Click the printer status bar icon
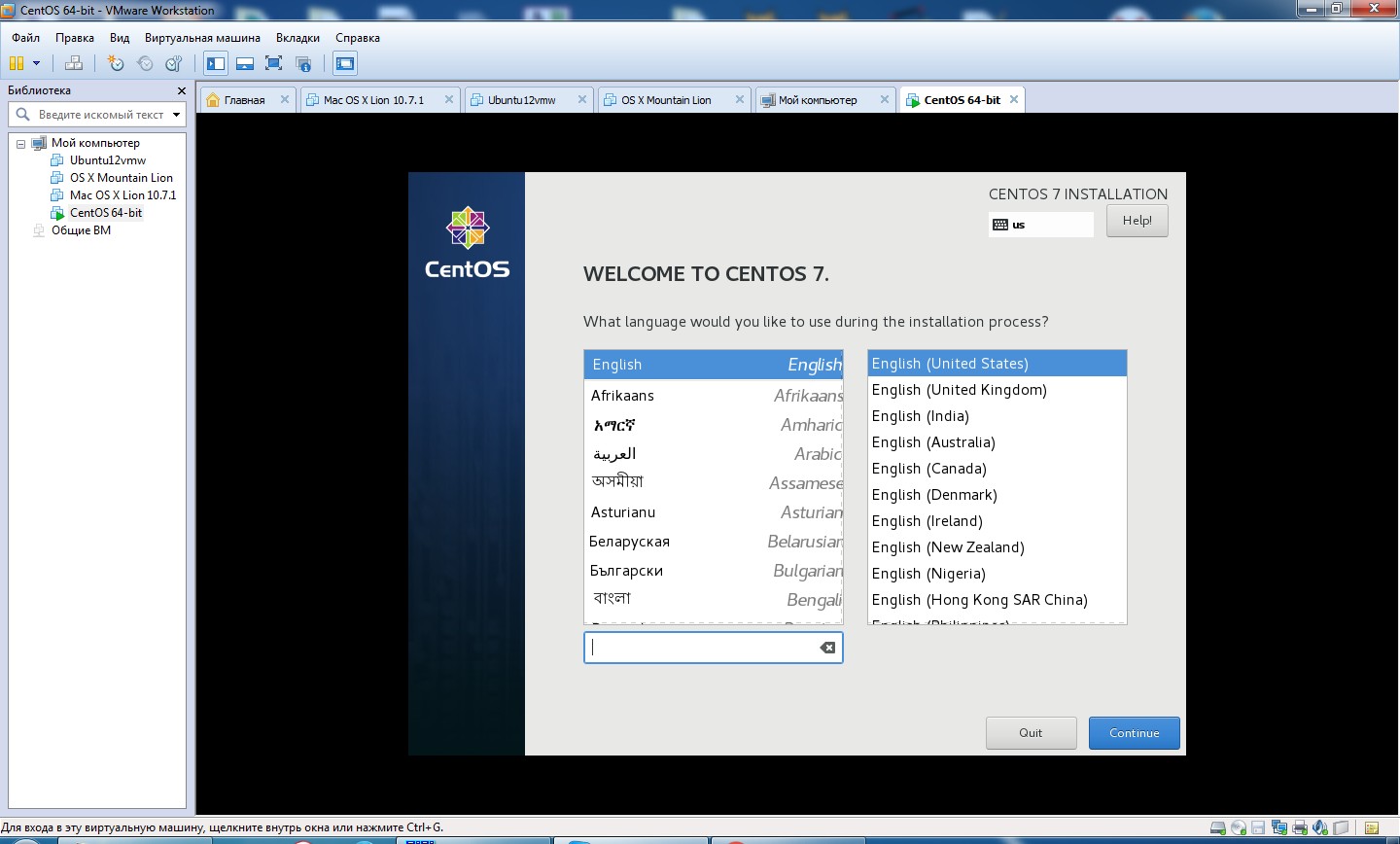This screenshot has height=844, width=1400. [1300, 828]
